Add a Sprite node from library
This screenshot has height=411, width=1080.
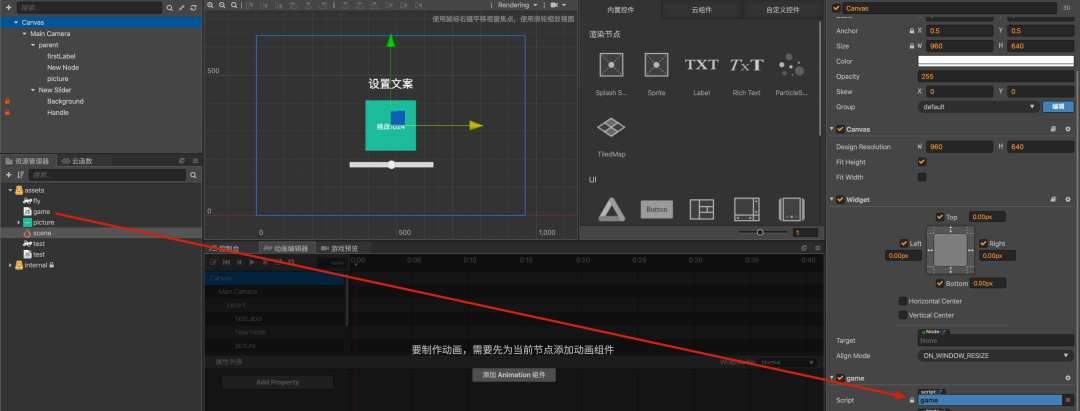(656, 65)
